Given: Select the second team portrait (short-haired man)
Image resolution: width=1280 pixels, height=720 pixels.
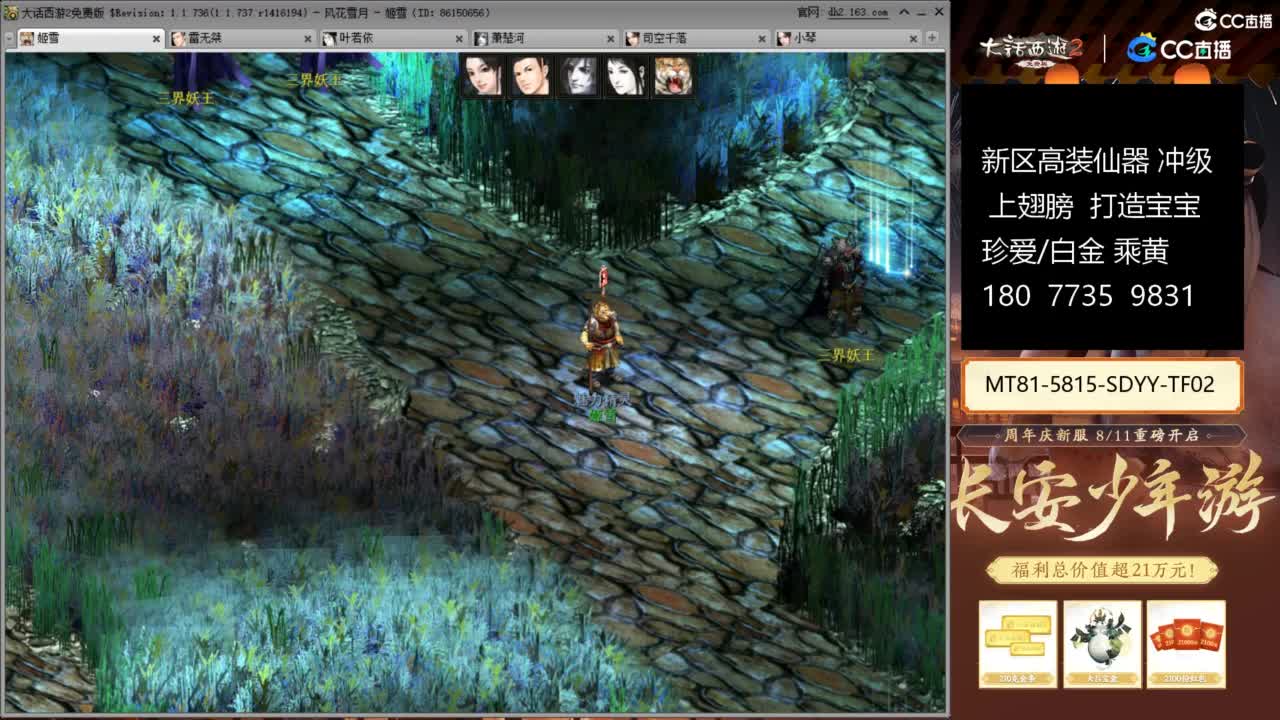Looking at the screenshot, I should pos(530,76).
